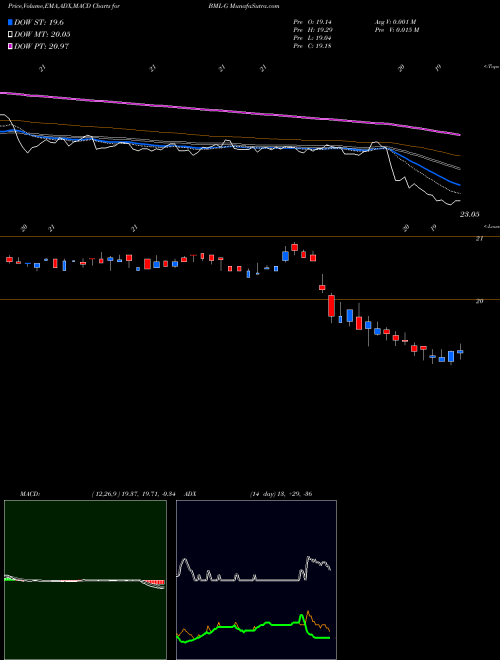500x660 pixels.
Task: Click the 'Price,Volume,EMA,ADX,MACD Charts for' heading
Action: [63, 6]
